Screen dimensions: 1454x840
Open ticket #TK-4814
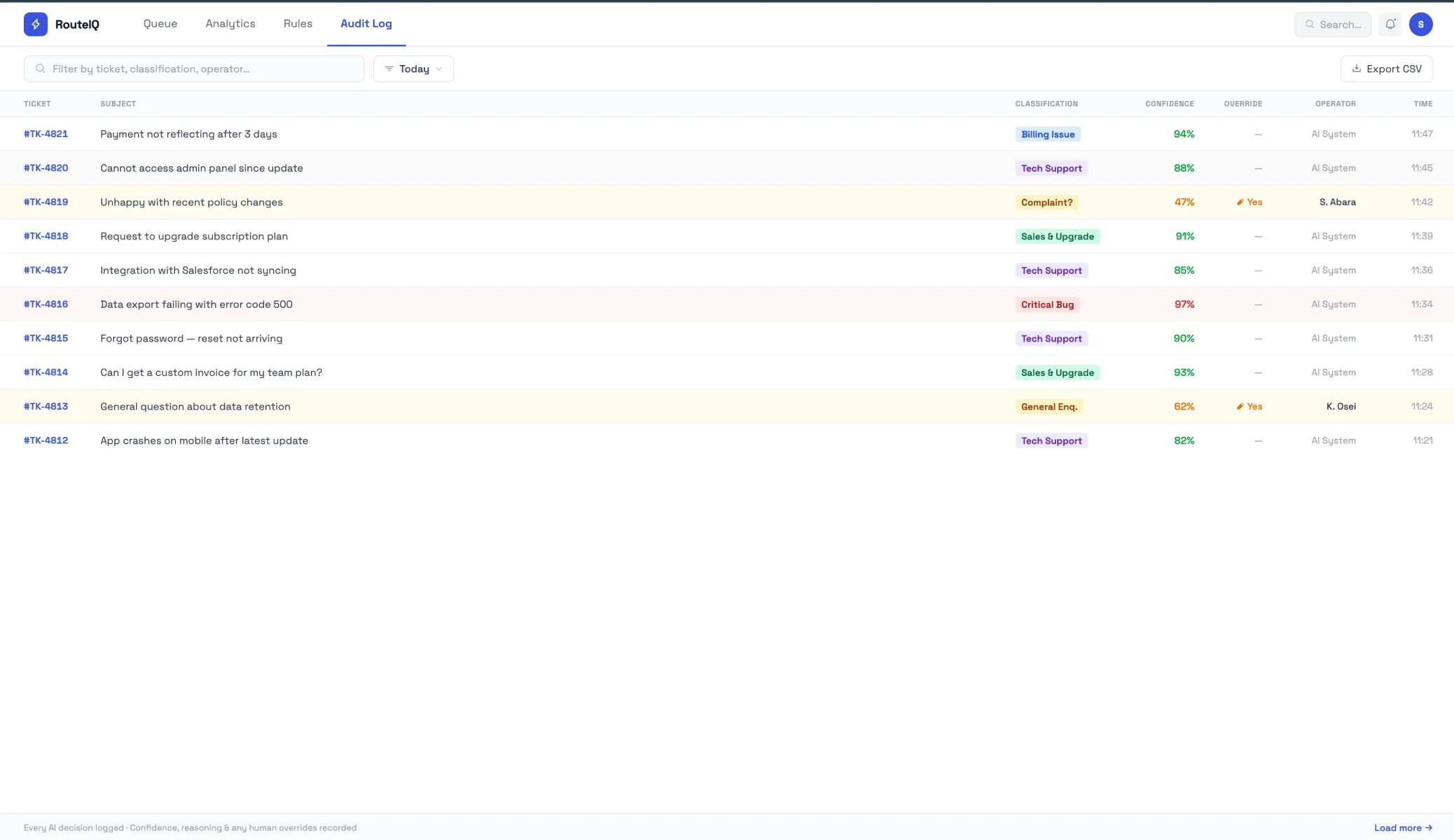(x=46, y=372)
